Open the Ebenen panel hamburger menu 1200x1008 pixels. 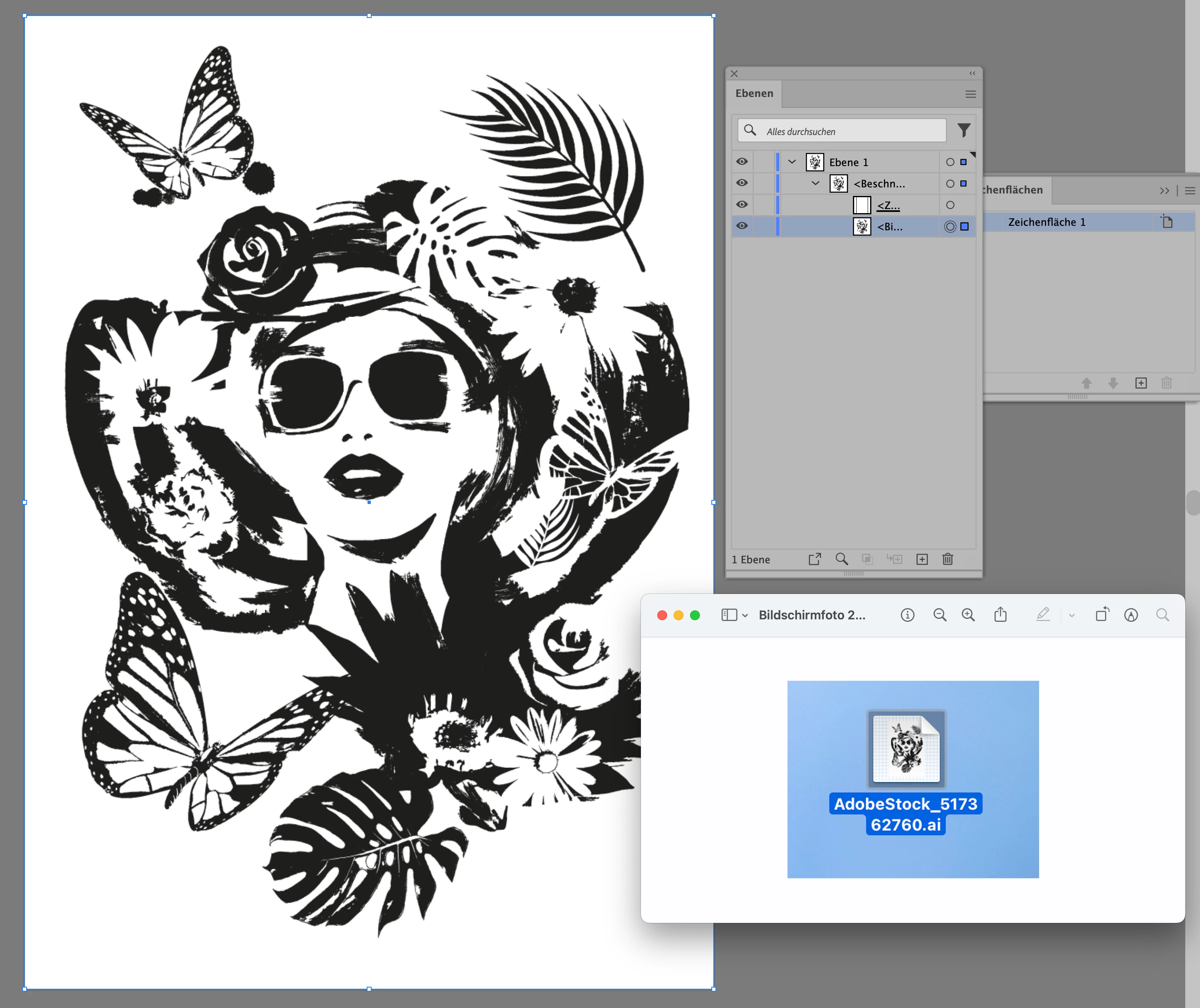click(x=970, y=94)
